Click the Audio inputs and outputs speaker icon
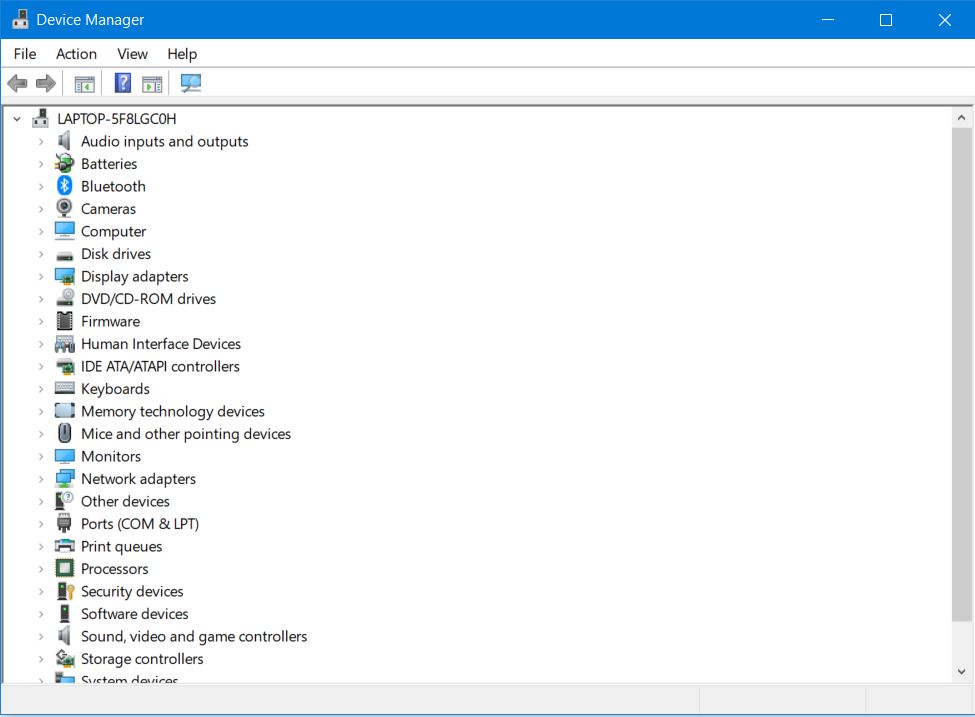 [x=64, y=141]
